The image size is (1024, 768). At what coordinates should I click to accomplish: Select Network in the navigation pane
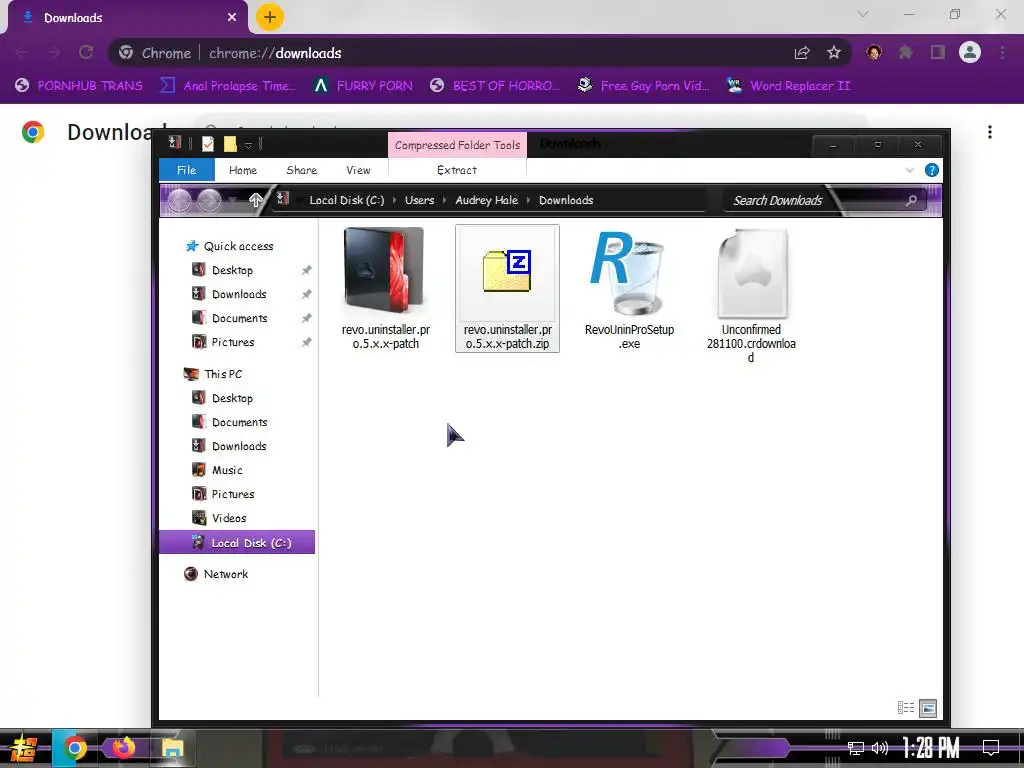click(225, 574)
